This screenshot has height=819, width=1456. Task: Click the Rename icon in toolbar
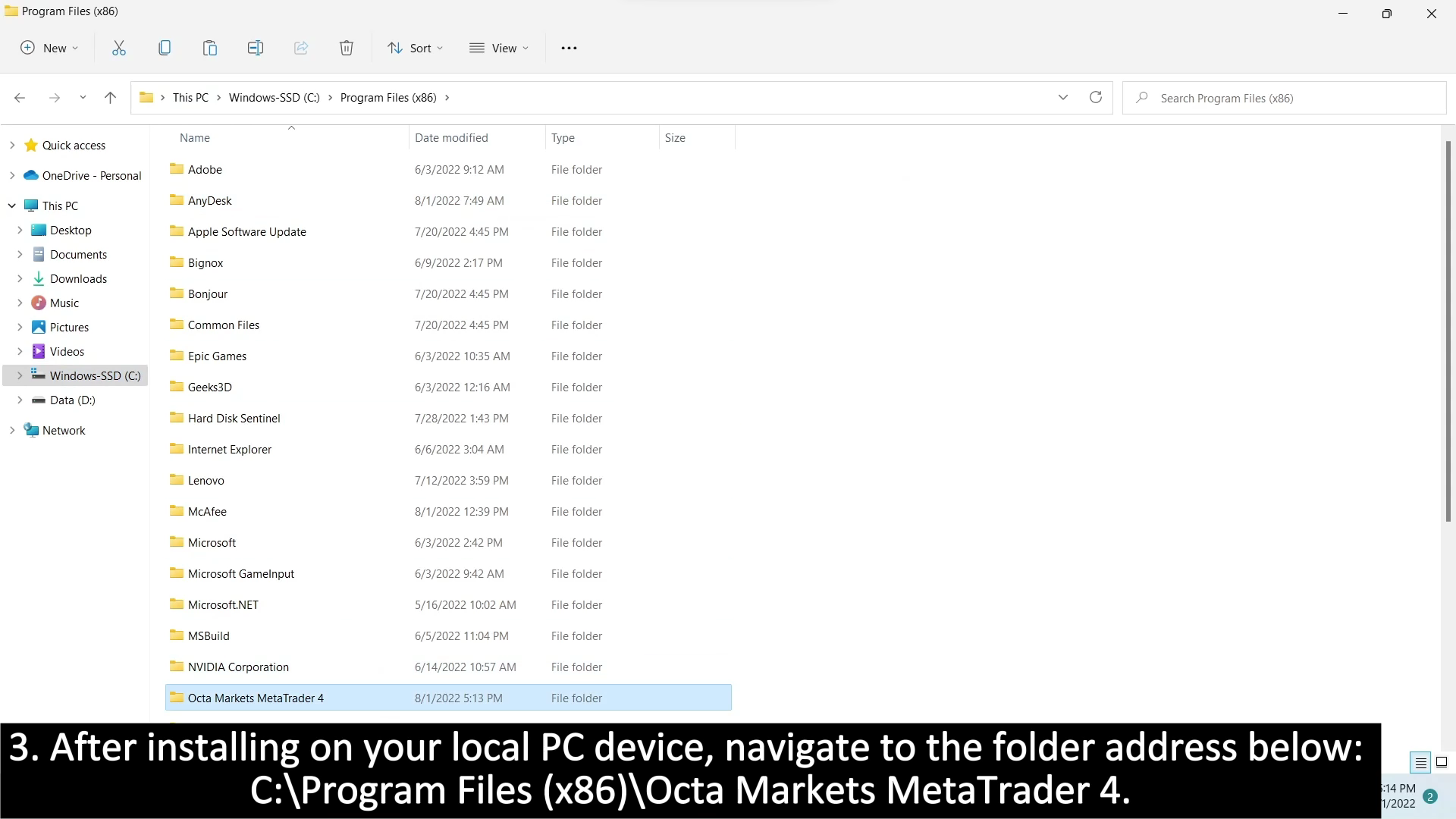tap(256, 48)
